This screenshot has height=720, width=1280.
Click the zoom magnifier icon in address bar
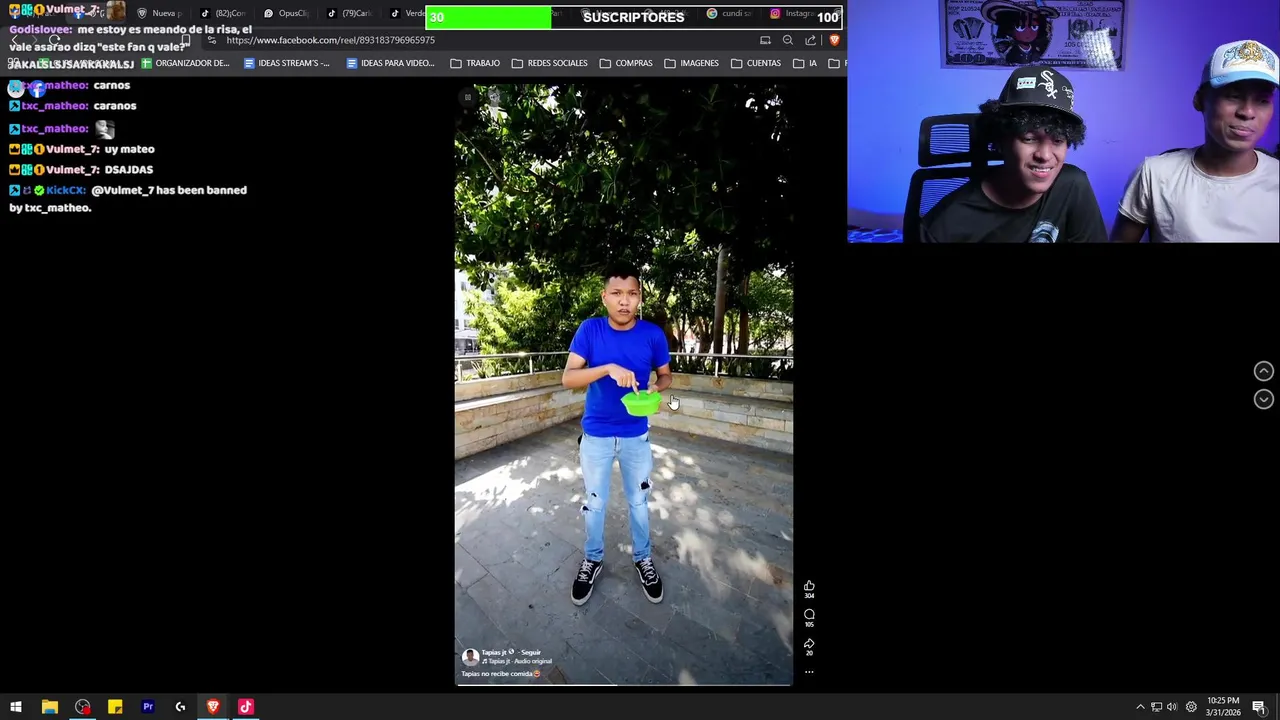click(788, 40)
